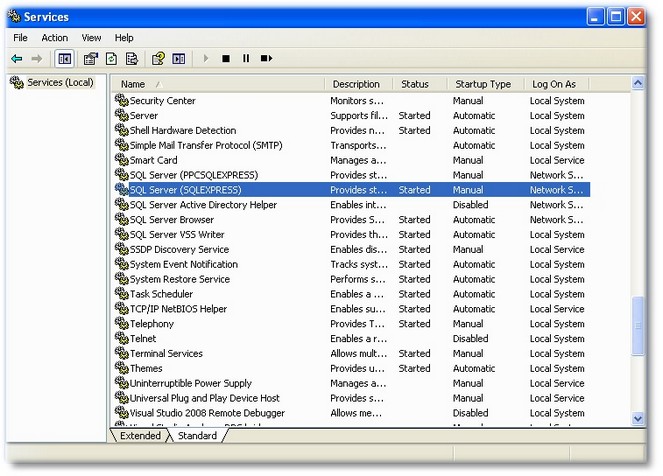Image resolution: width=663 pixels, height=476 pixels.
Task: Select Uninterruptible Power Supply service
Action: [x=190, y=383]
